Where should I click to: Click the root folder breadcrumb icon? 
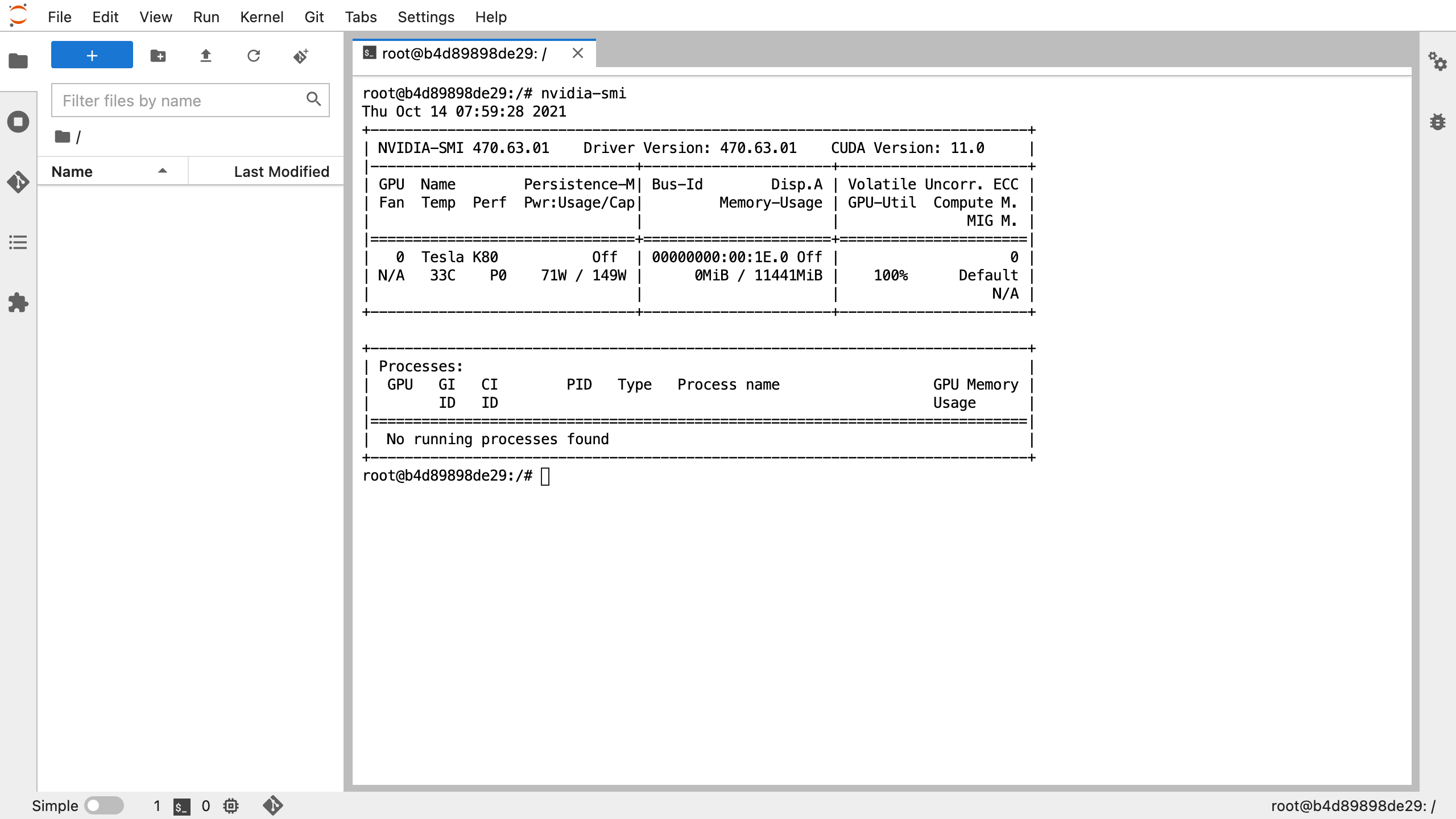click(x=63, y=137)
